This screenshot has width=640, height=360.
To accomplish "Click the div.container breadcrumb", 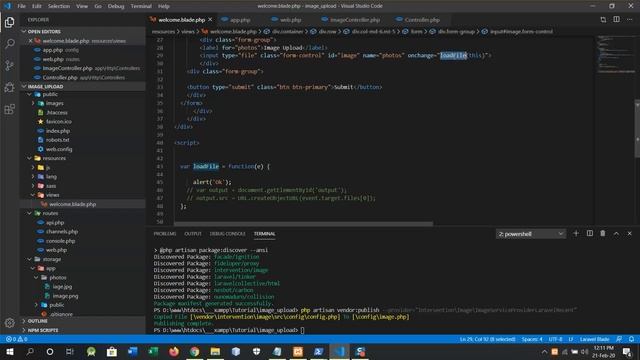I will [x=284, y=31].
